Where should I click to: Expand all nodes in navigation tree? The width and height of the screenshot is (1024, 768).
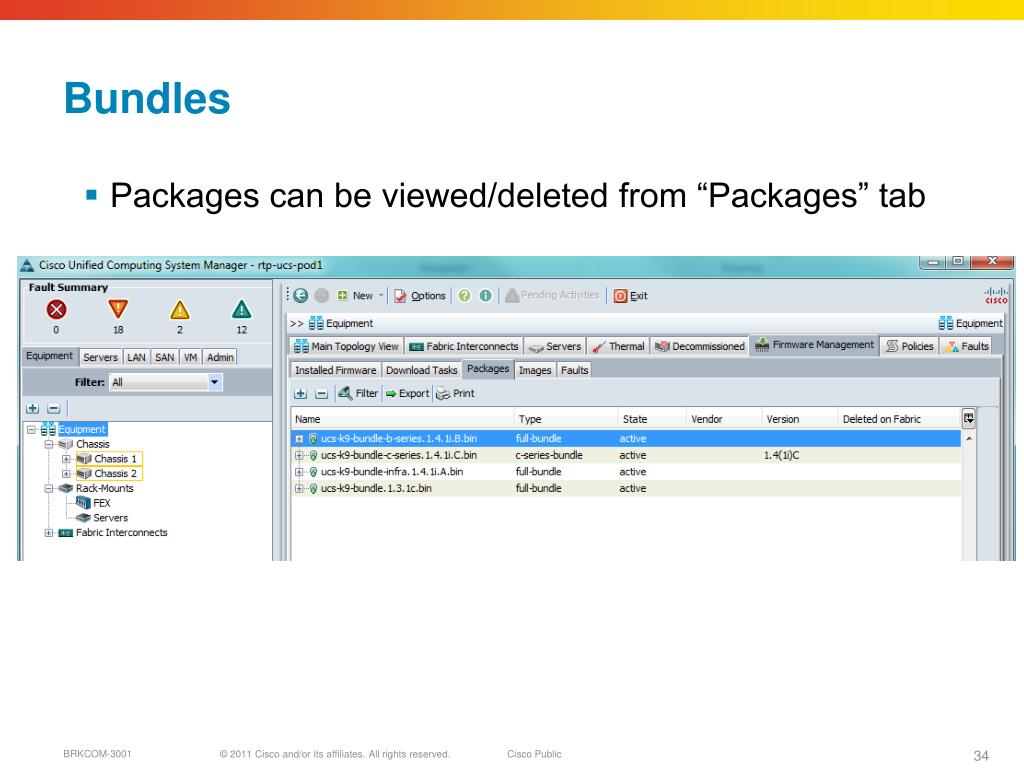click(33, 409)
